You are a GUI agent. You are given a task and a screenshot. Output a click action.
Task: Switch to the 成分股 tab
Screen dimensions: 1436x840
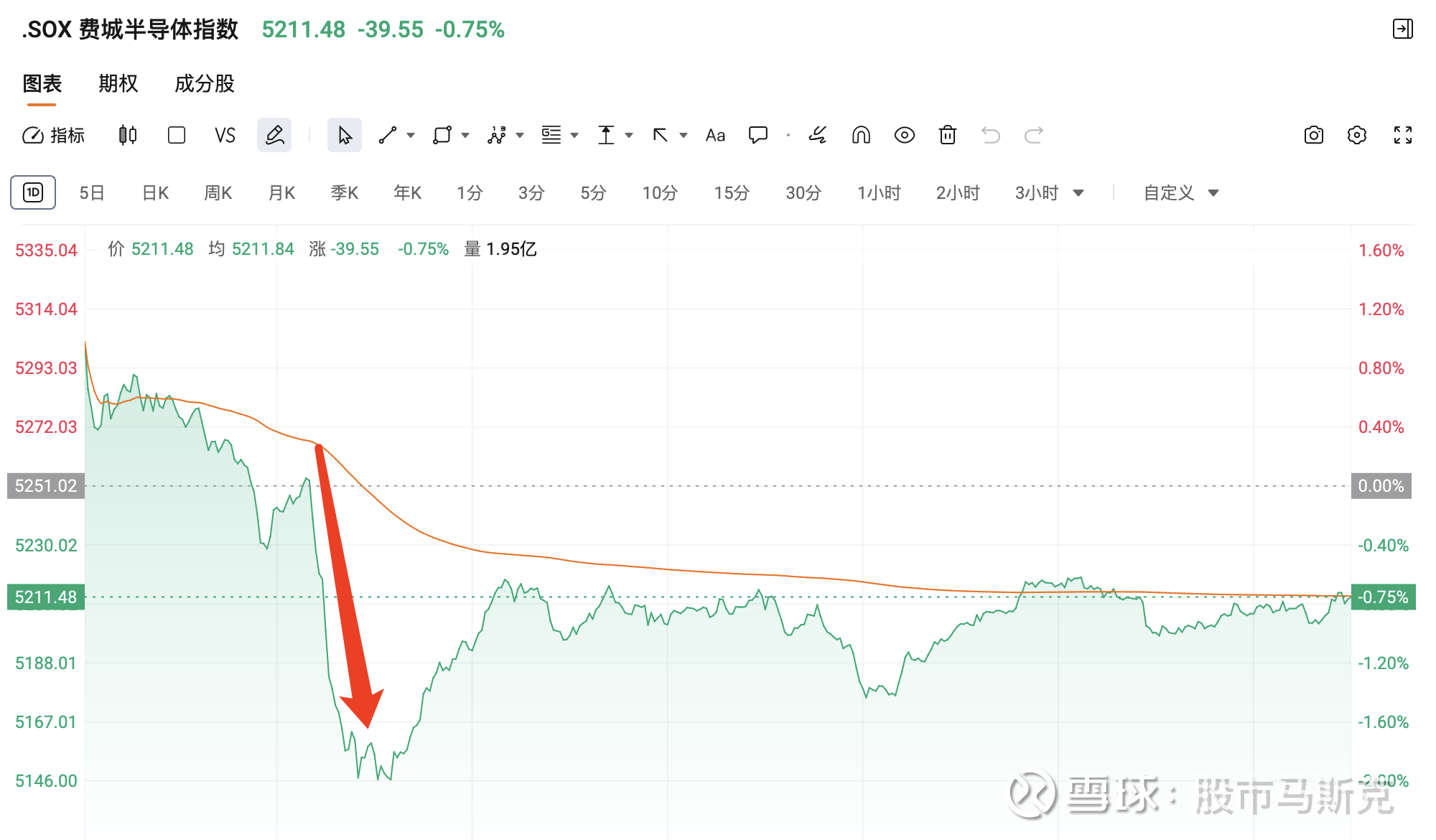[x=205, y=83]
